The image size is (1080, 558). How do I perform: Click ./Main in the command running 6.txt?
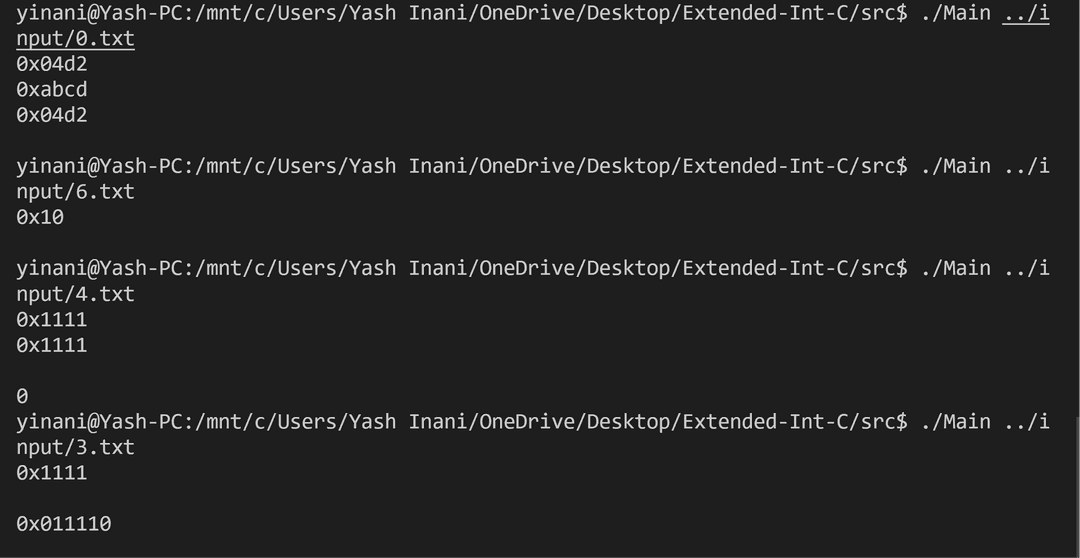click(956, 166)
